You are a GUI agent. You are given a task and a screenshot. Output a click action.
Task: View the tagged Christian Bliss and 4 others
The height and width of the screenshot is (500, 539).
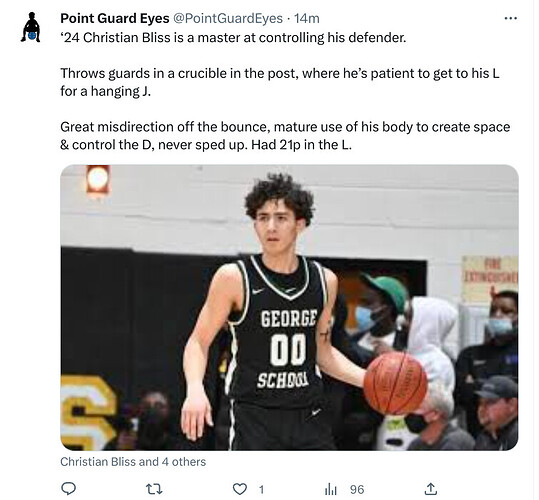click(x=133, y=462)
